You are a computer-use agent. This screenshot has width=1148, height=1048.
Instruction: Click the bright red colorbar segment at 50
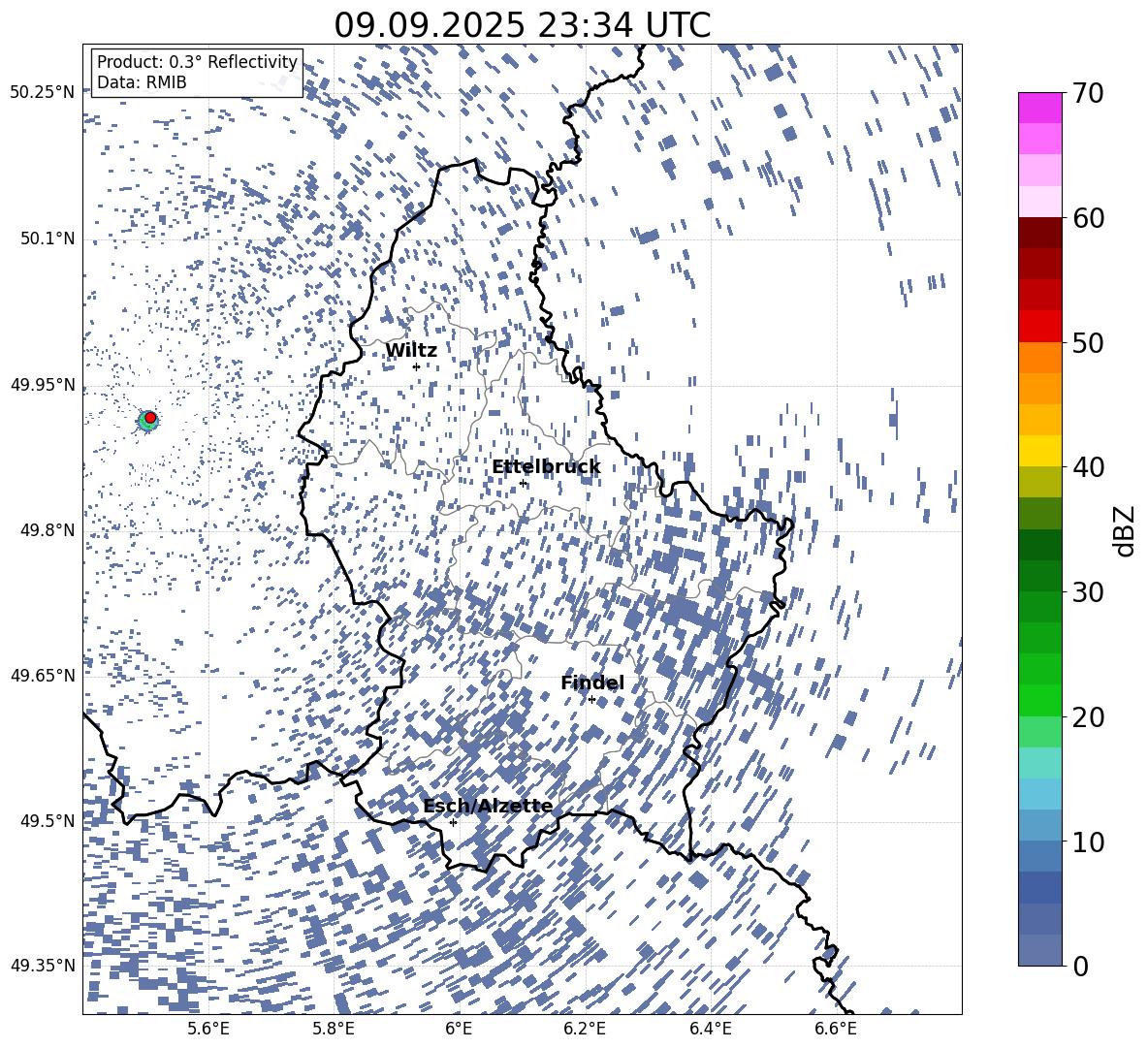tap(1040, 327)
